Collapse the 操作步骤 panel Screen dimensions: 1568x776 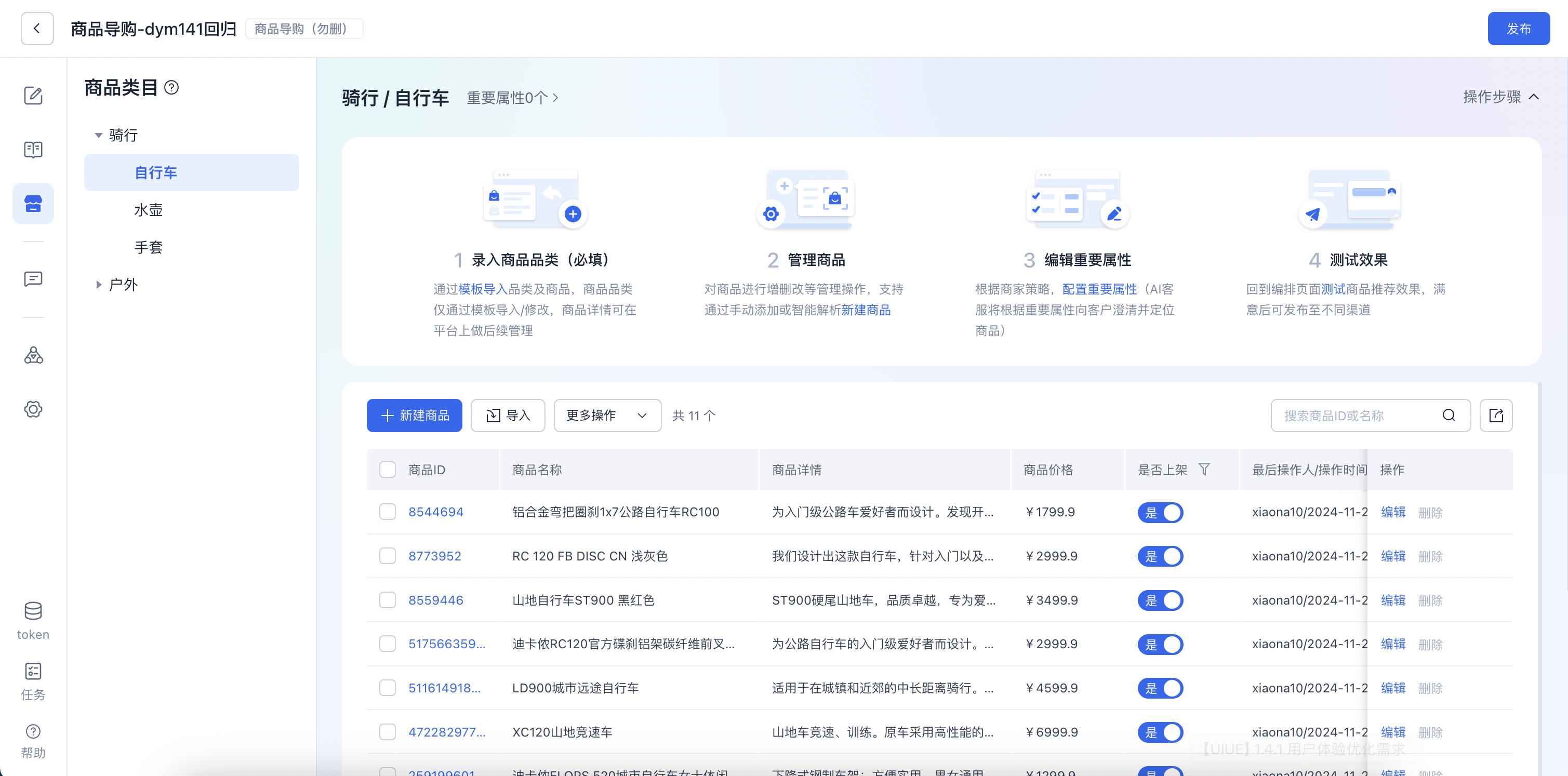(x=1500, y=97)
